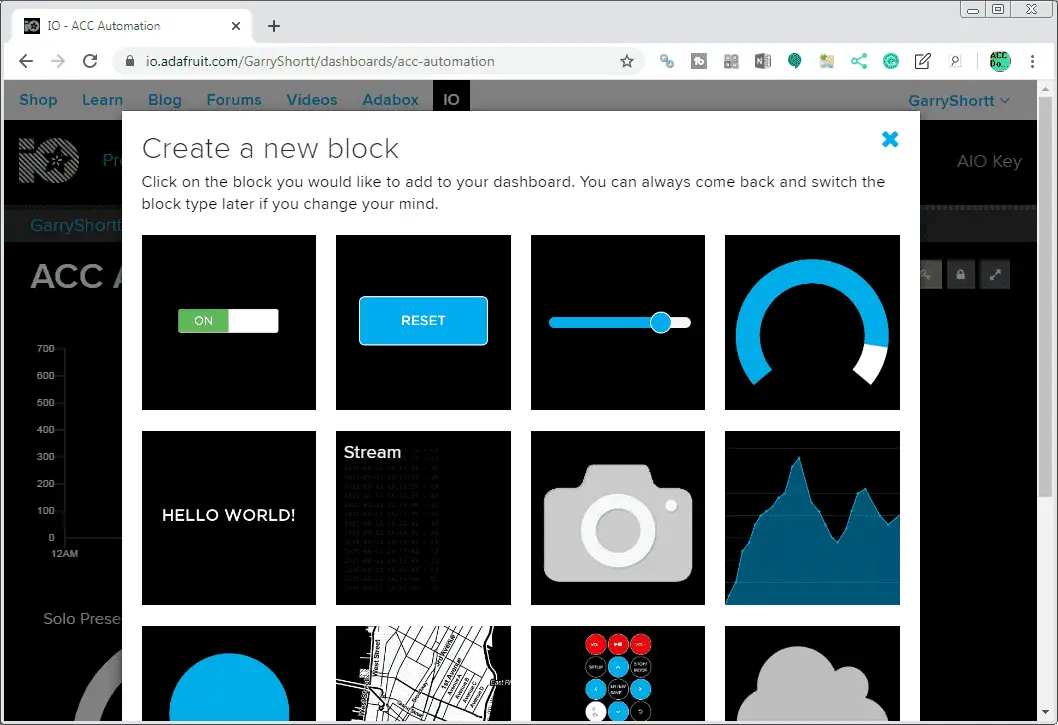The height and width of the screenshot is (725, 1058).
Task: Click the pencil edit extension icon
Action: pyautogui.click(x=922, y=61)
